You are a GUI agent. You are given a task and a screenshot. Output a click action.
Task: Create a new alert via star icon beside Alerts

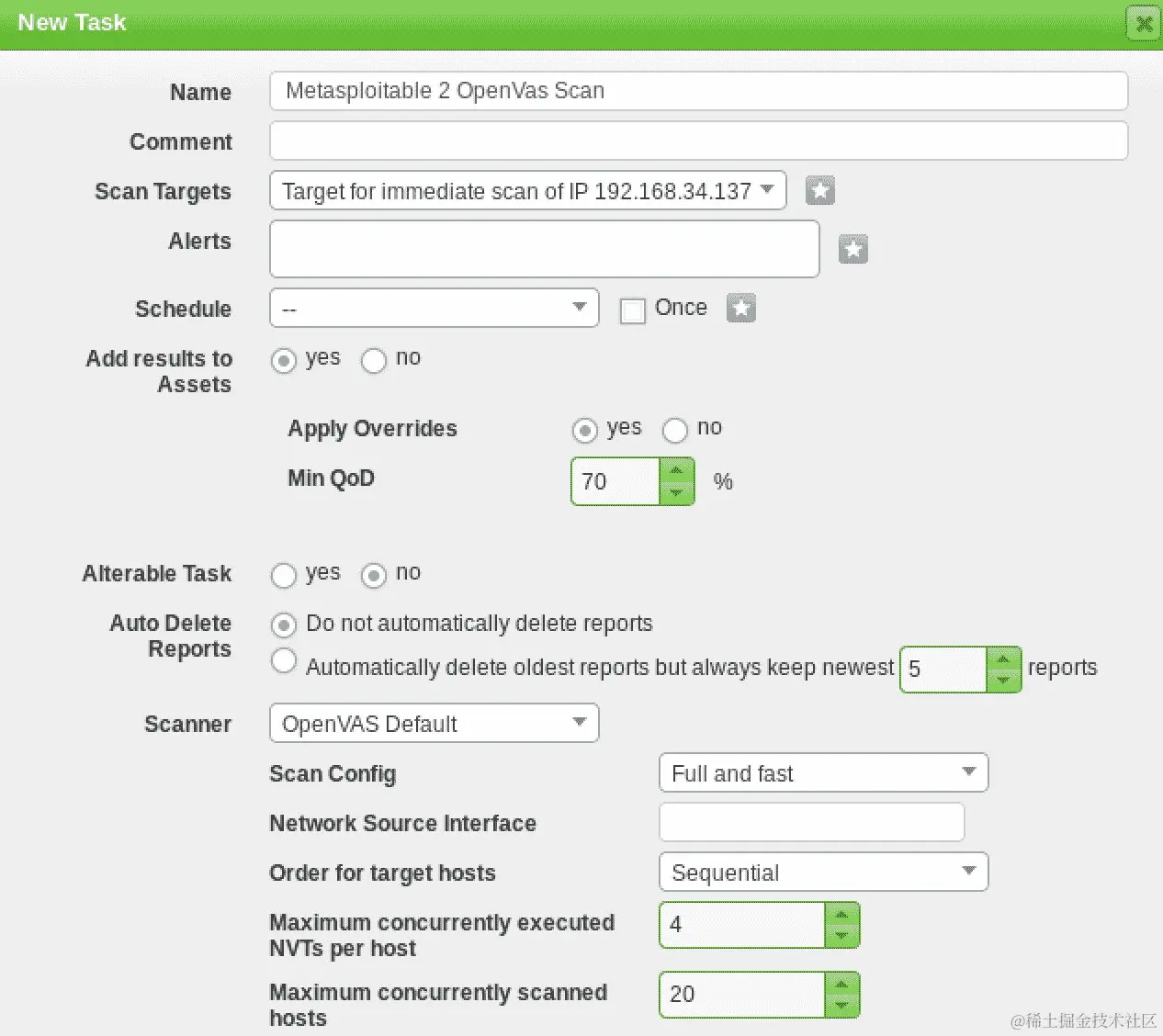(x=853, y=248)
